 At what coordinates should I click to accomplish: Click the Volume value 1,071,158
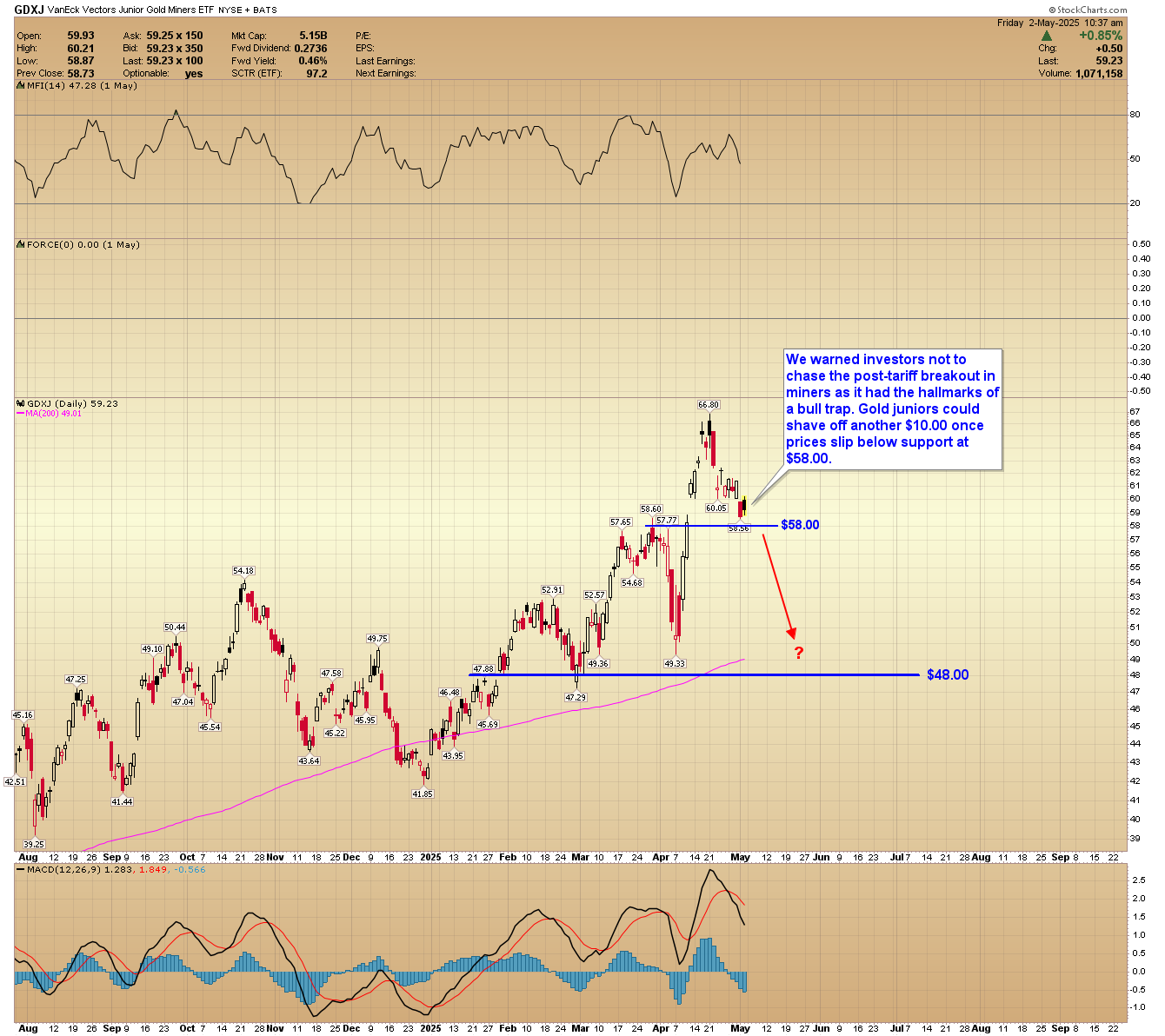pyautogui.click(x=1098, y=74)
